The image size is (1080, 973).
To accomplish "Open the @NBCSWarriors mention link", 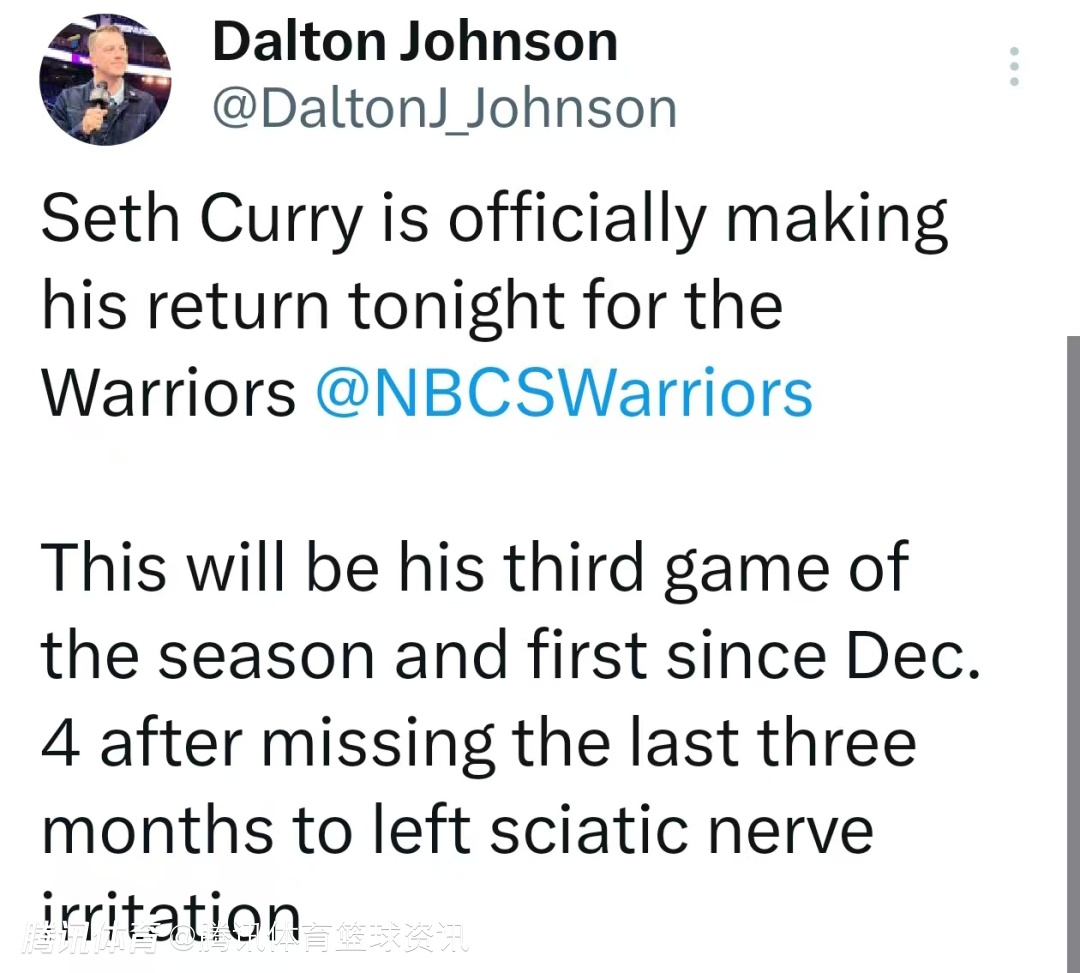I will [x=564, y=393].
